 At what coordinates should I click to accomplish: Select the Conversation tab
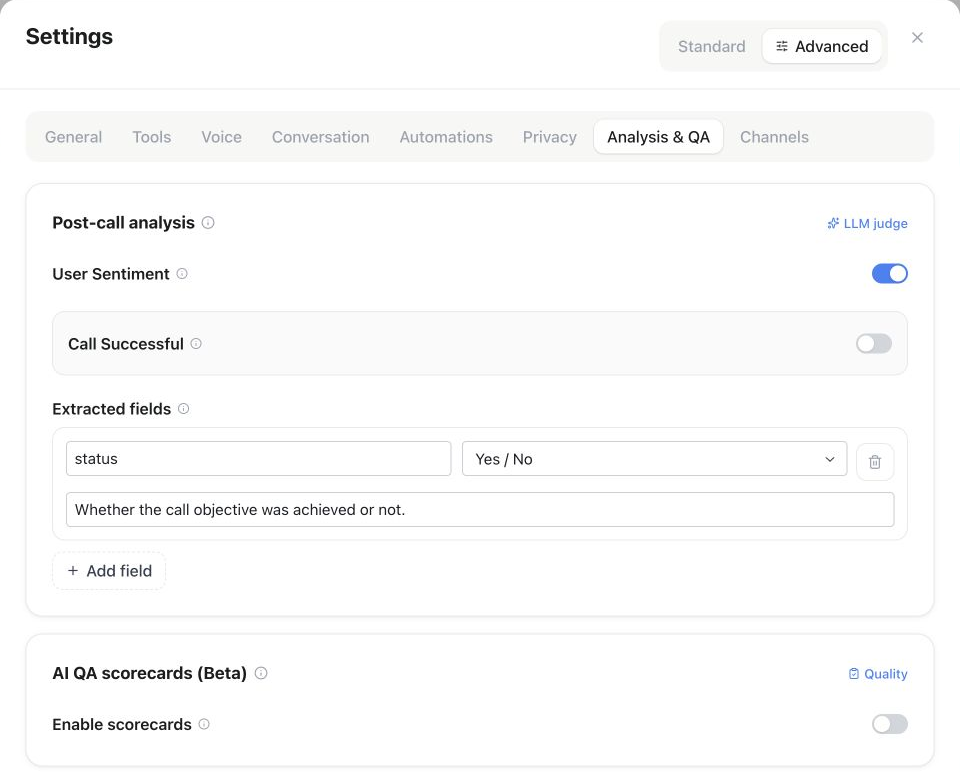point(320,137)
